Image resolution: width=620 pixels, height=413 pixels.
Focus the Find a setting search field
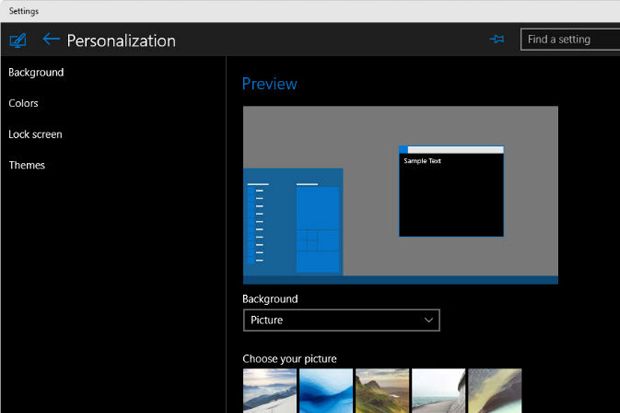[x=570, y=40]
